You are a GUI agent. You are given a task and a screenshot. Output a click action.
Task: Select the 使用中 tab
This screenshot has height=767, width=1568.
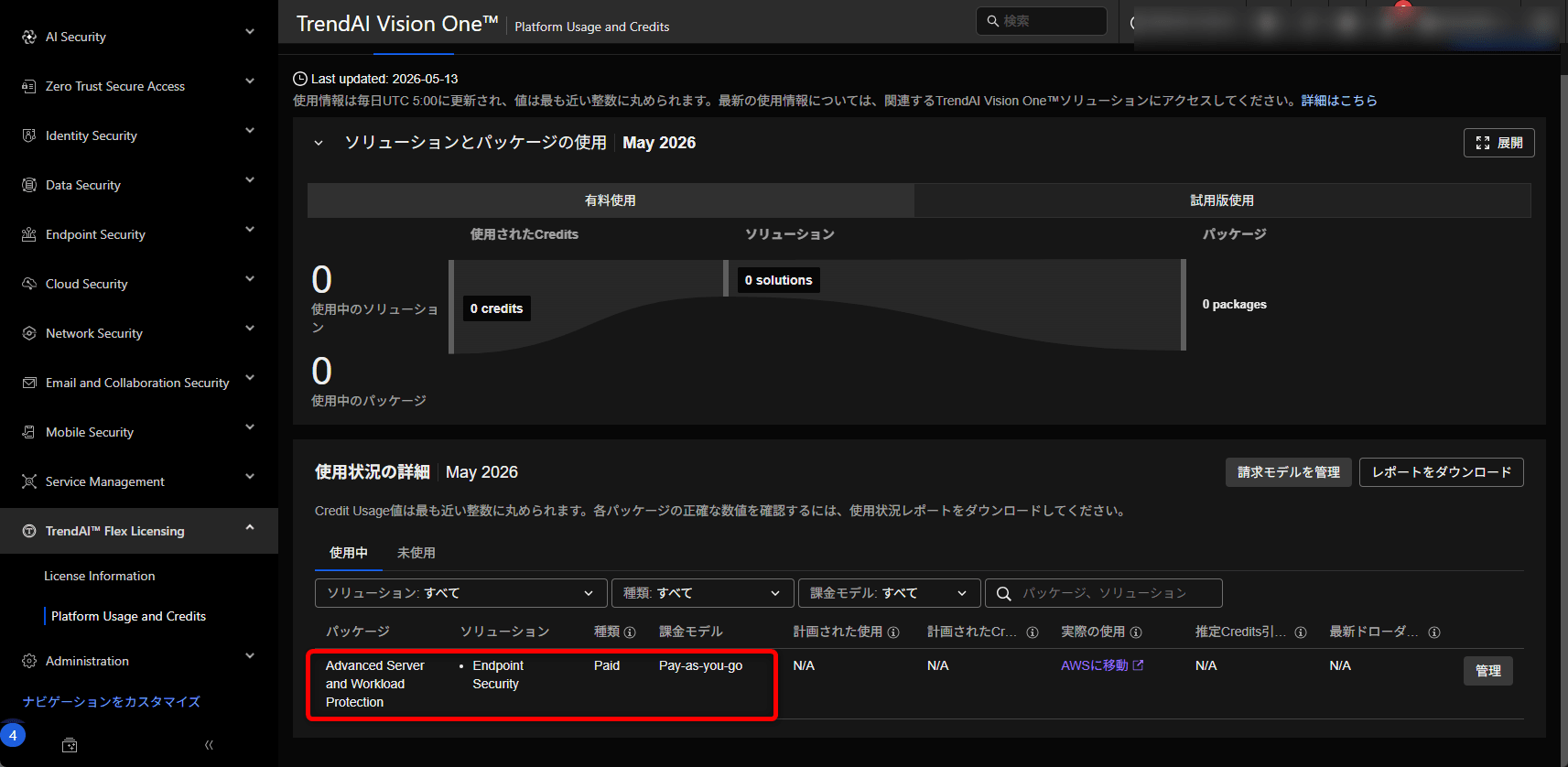pos(349,553)
